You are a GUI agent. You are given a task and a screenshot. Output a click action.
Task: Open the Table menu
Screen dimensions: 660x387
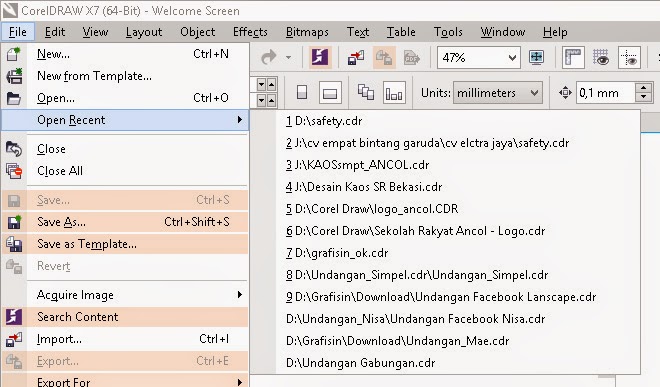pos(401,32)
